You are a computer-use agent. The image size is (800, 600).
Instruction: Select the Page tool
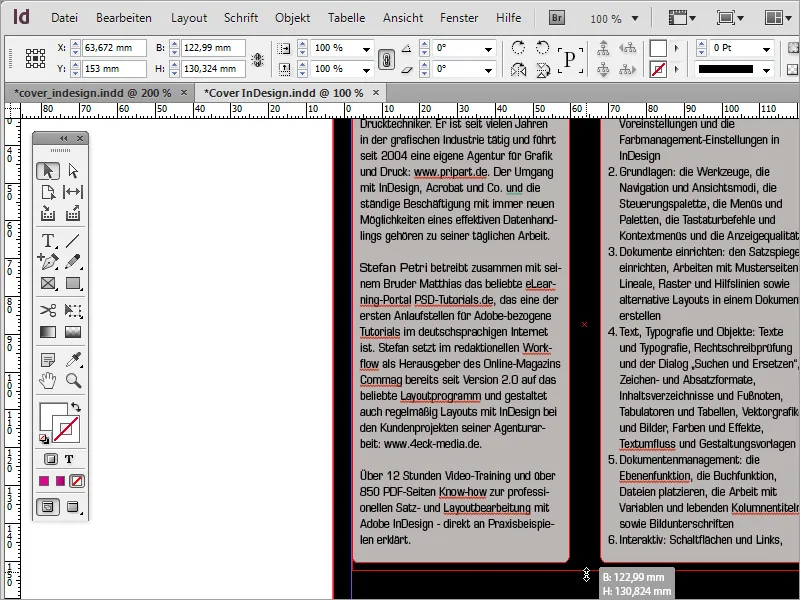[48, 192]
